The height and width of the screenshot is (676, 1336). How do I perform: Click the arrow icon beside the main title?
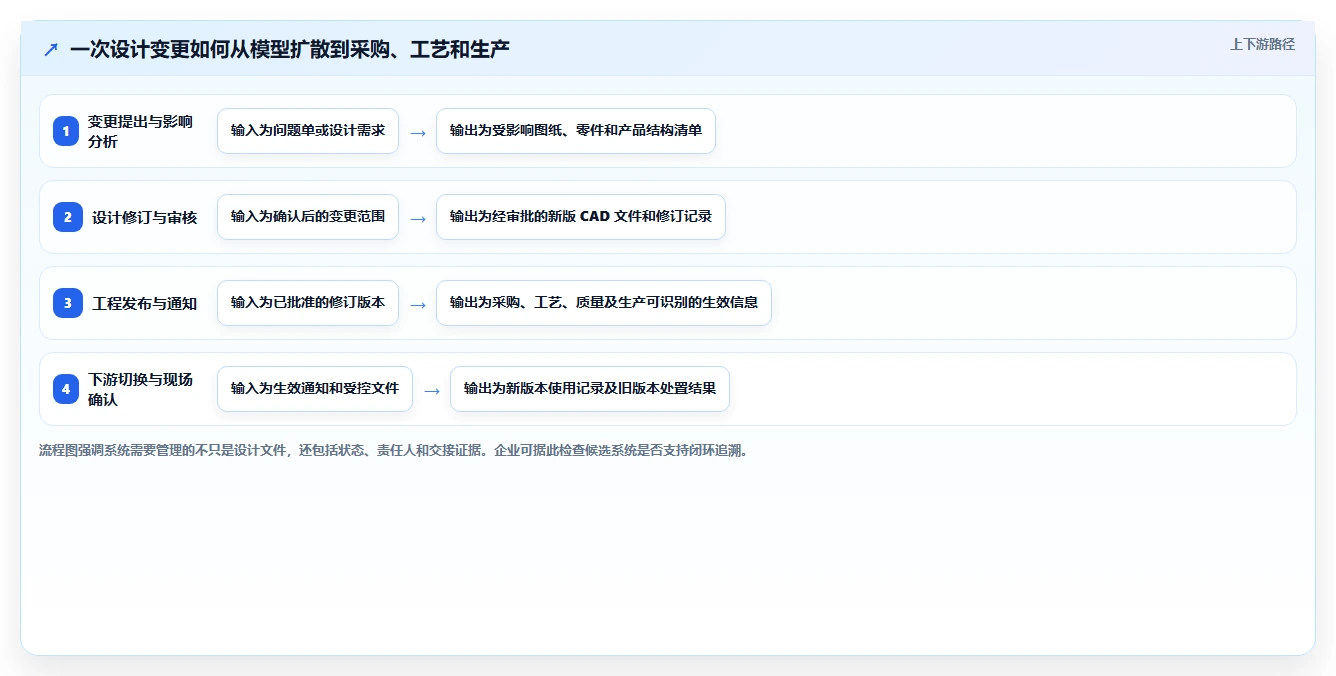pyautogui.click(x=50, y=49)
